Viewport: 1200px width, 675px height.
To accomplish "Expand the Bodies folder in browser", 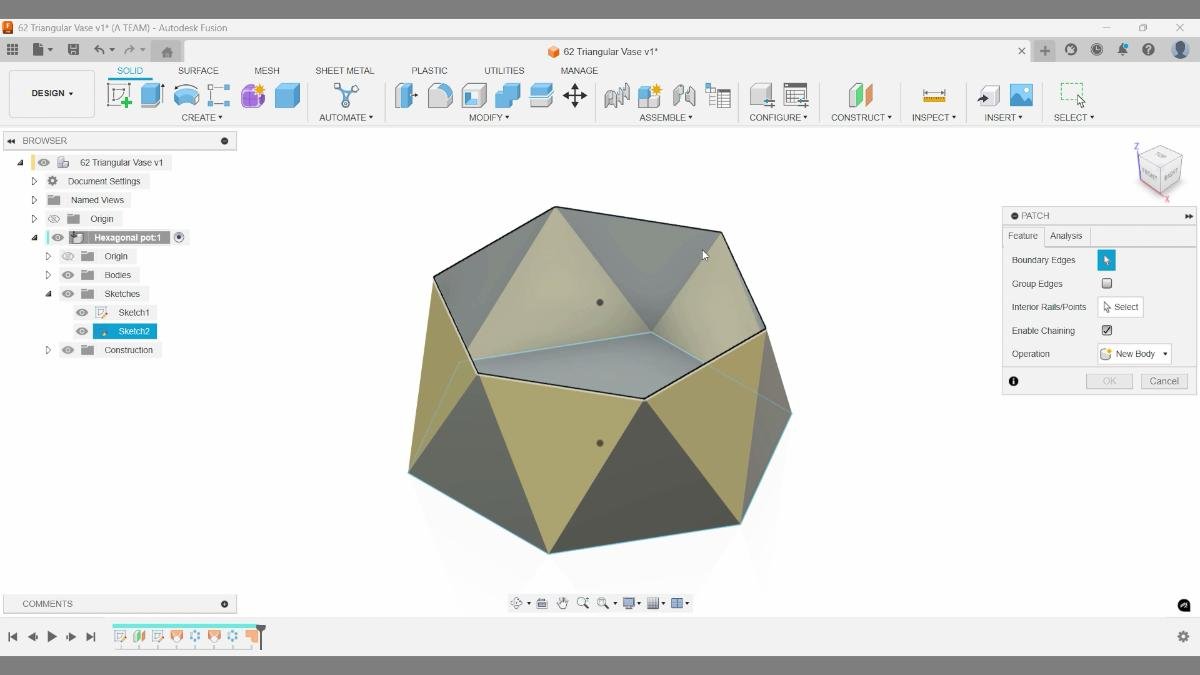I will (47, 274).
